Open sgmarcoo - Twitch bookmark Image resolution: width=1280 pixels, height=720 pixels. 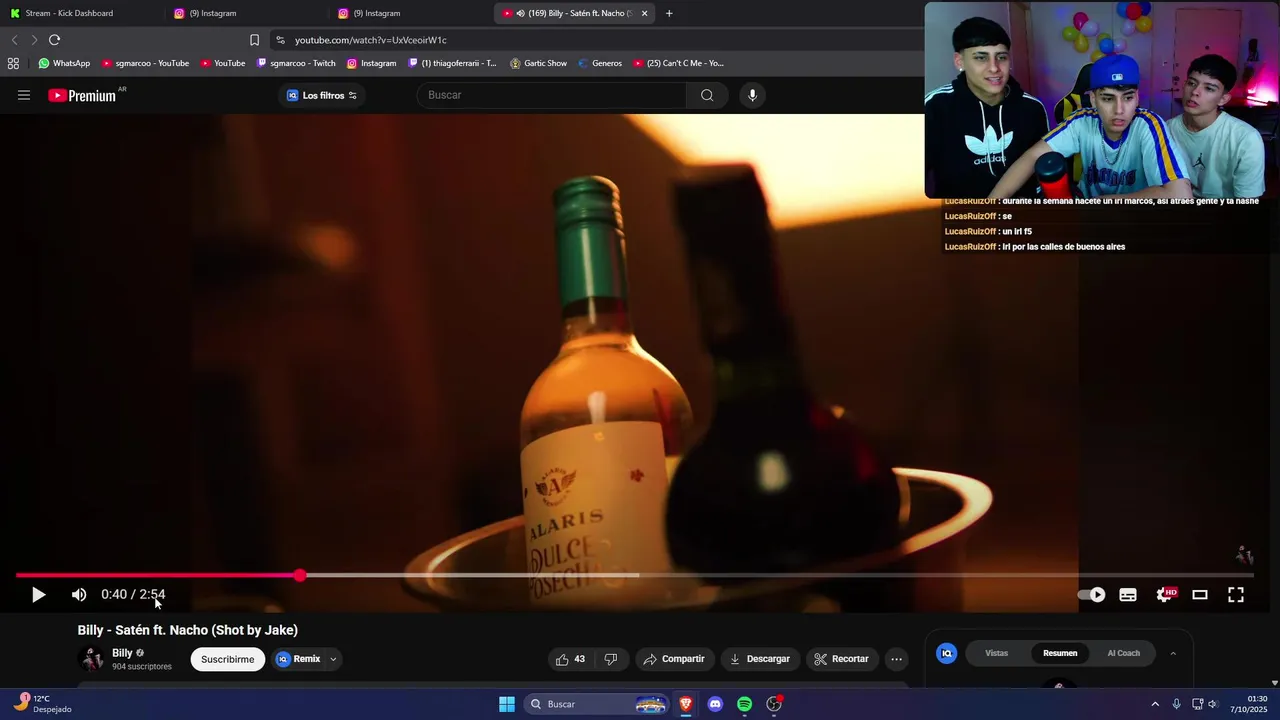296,63
